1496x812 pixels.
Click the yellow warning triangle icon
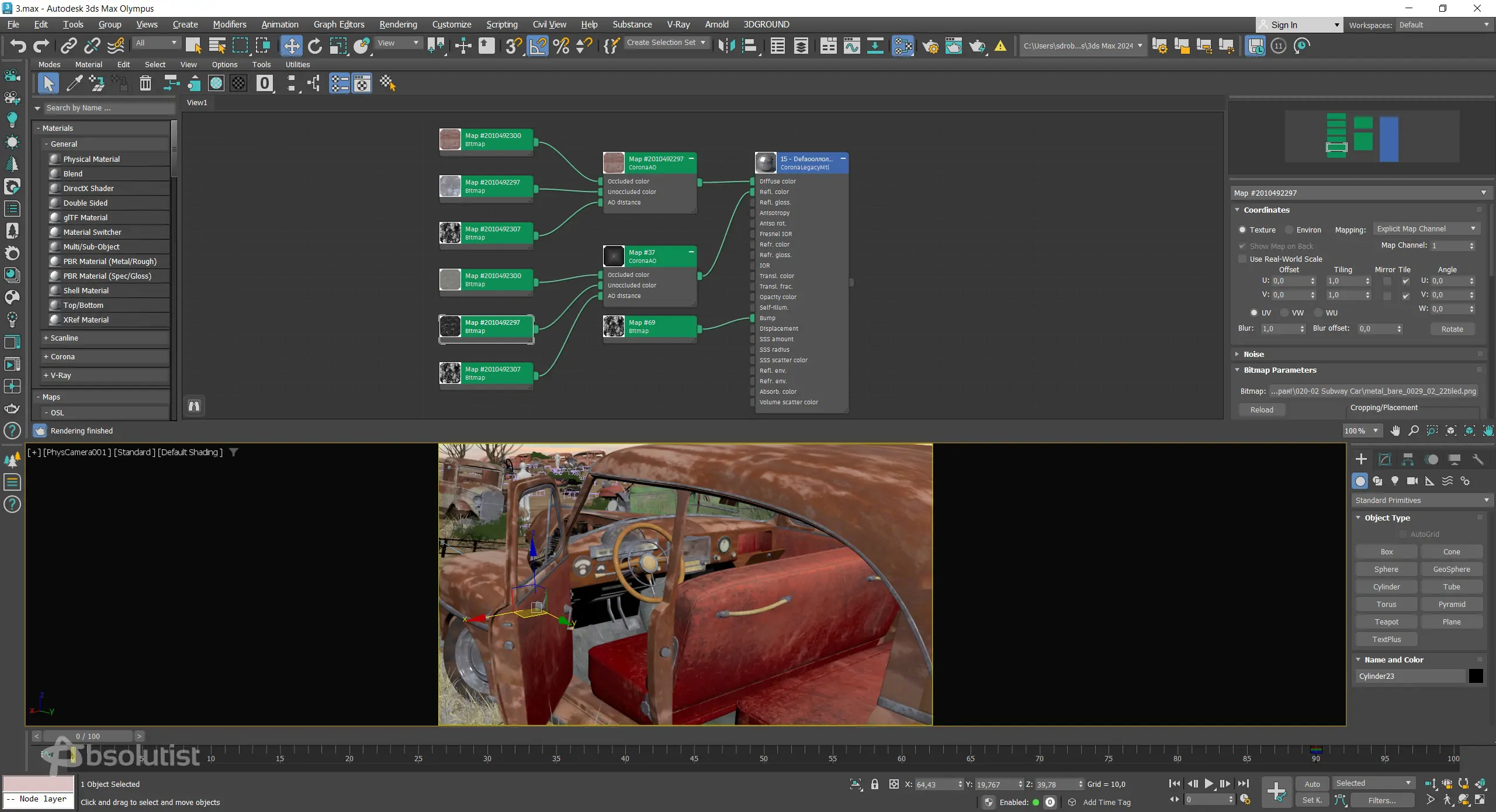1000,46
